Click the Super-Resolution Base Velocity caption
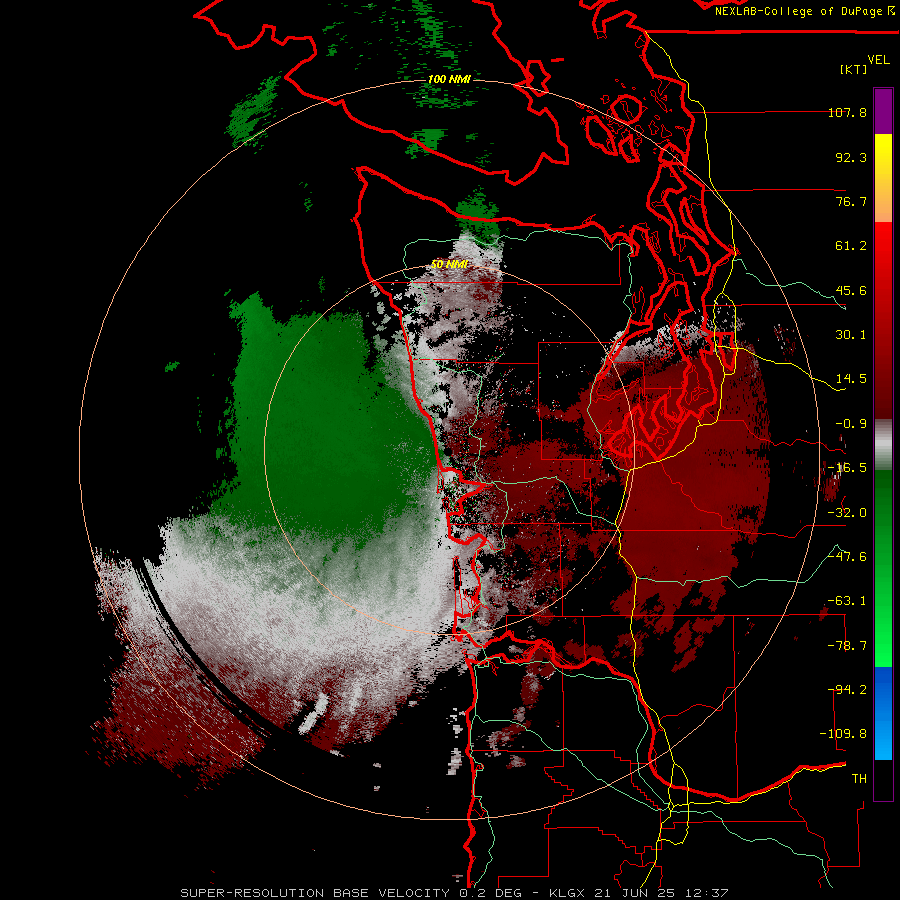The image size is (900, 900). (x=454, y=893)
